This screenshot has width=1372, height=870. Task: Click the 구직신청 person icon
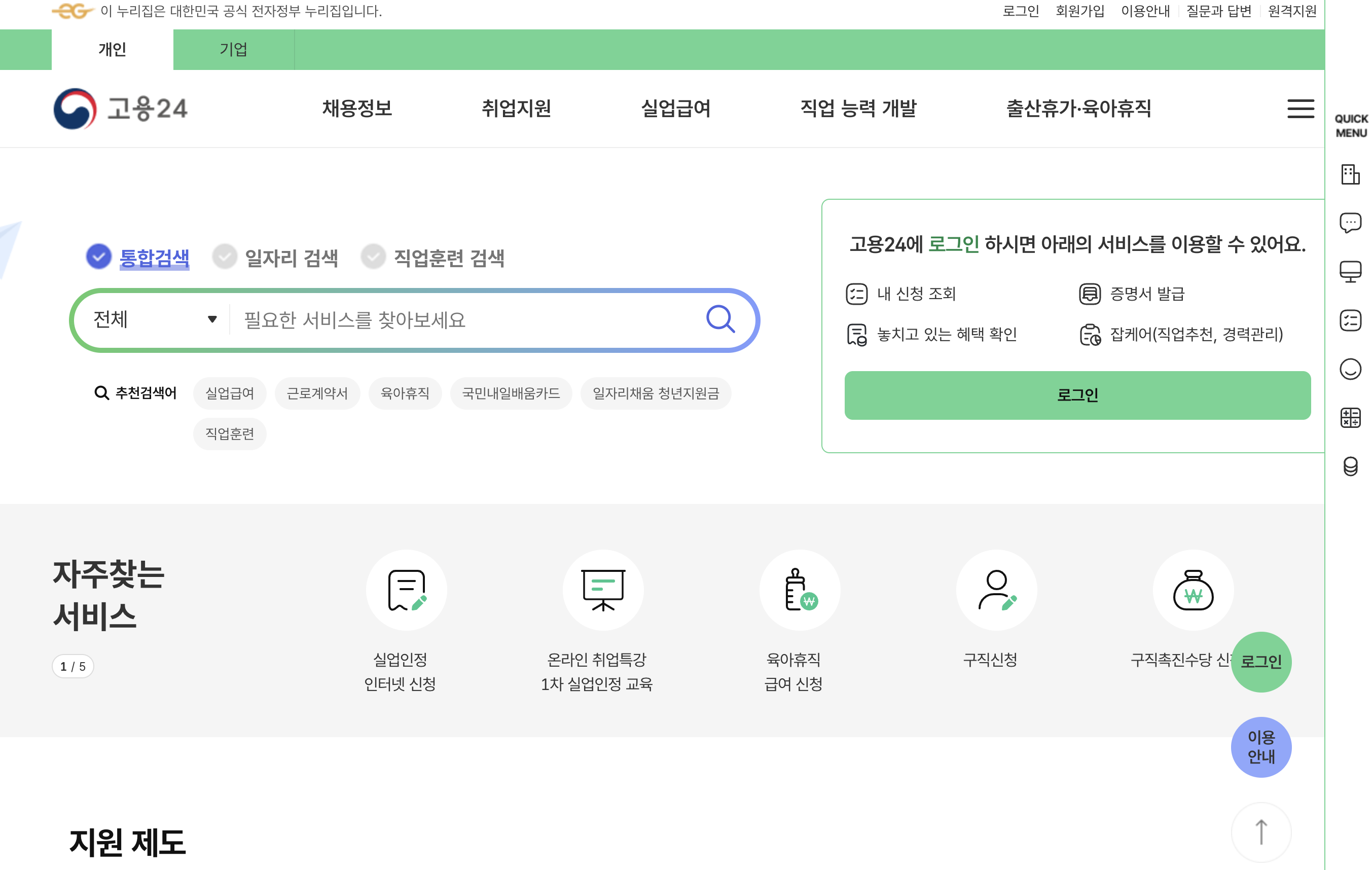pos(996,590)
